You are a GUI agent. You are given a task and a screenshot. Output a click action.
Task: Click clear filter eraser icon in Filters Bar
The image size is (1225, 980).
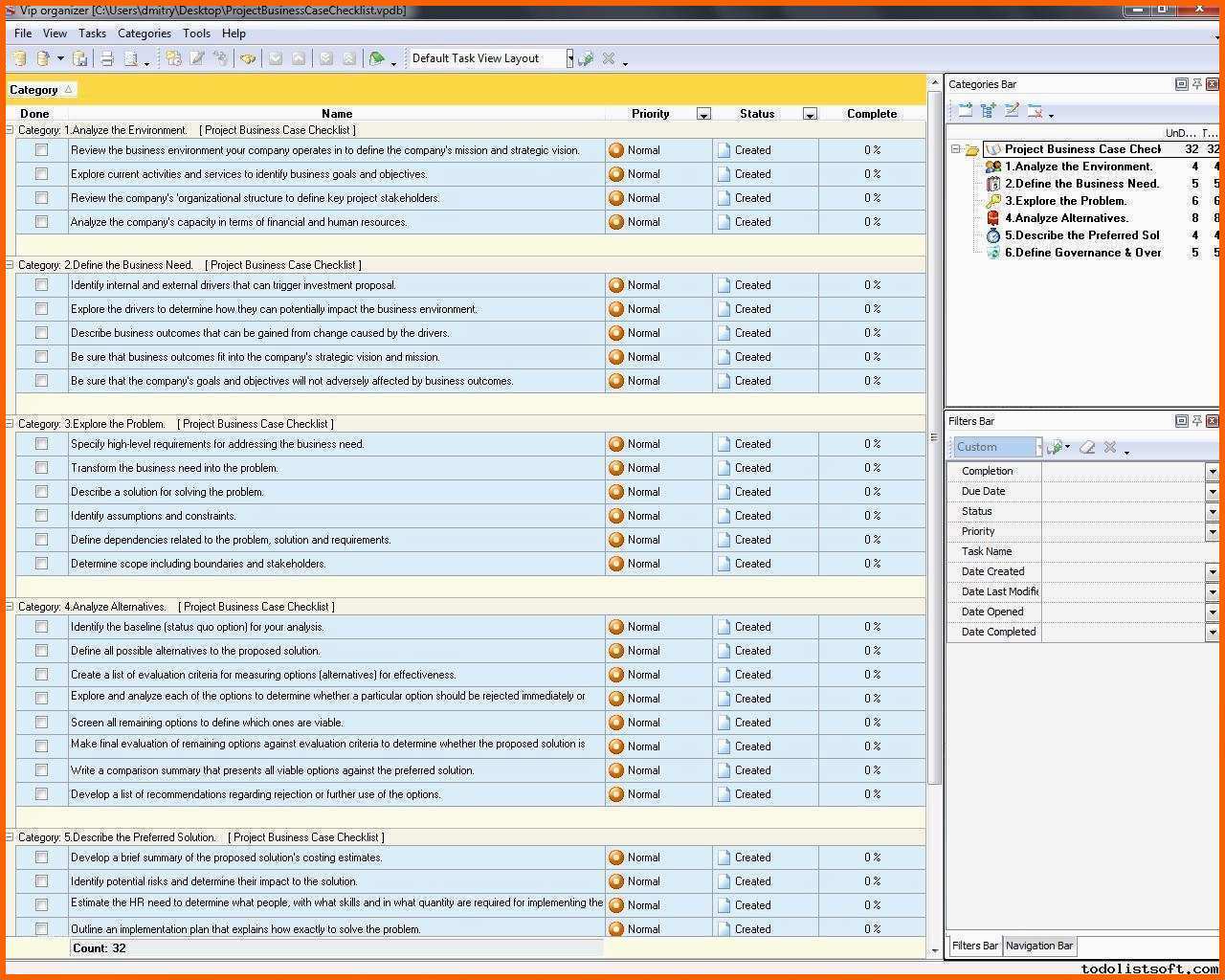click(1087, 447)
